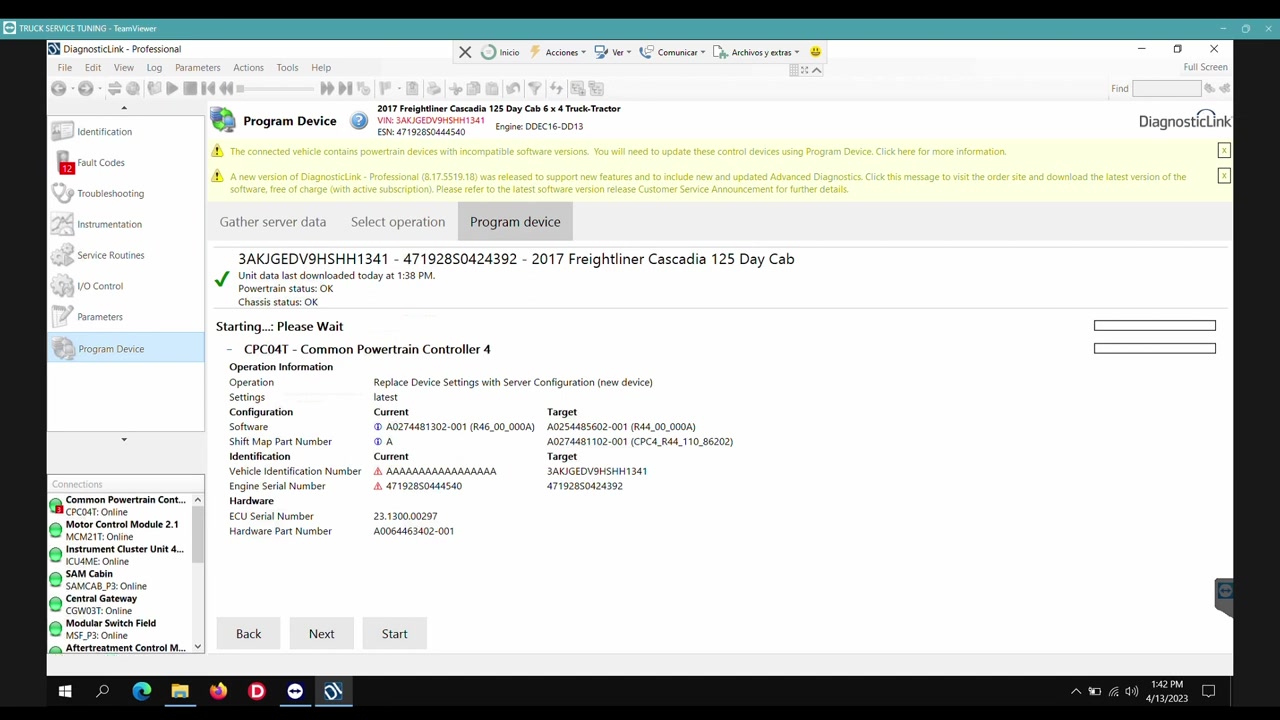The width and height of the screenshot is (1280, 720).
Task: Click the TeamViewer smiley feedback icon
Action: coord(815,52)
